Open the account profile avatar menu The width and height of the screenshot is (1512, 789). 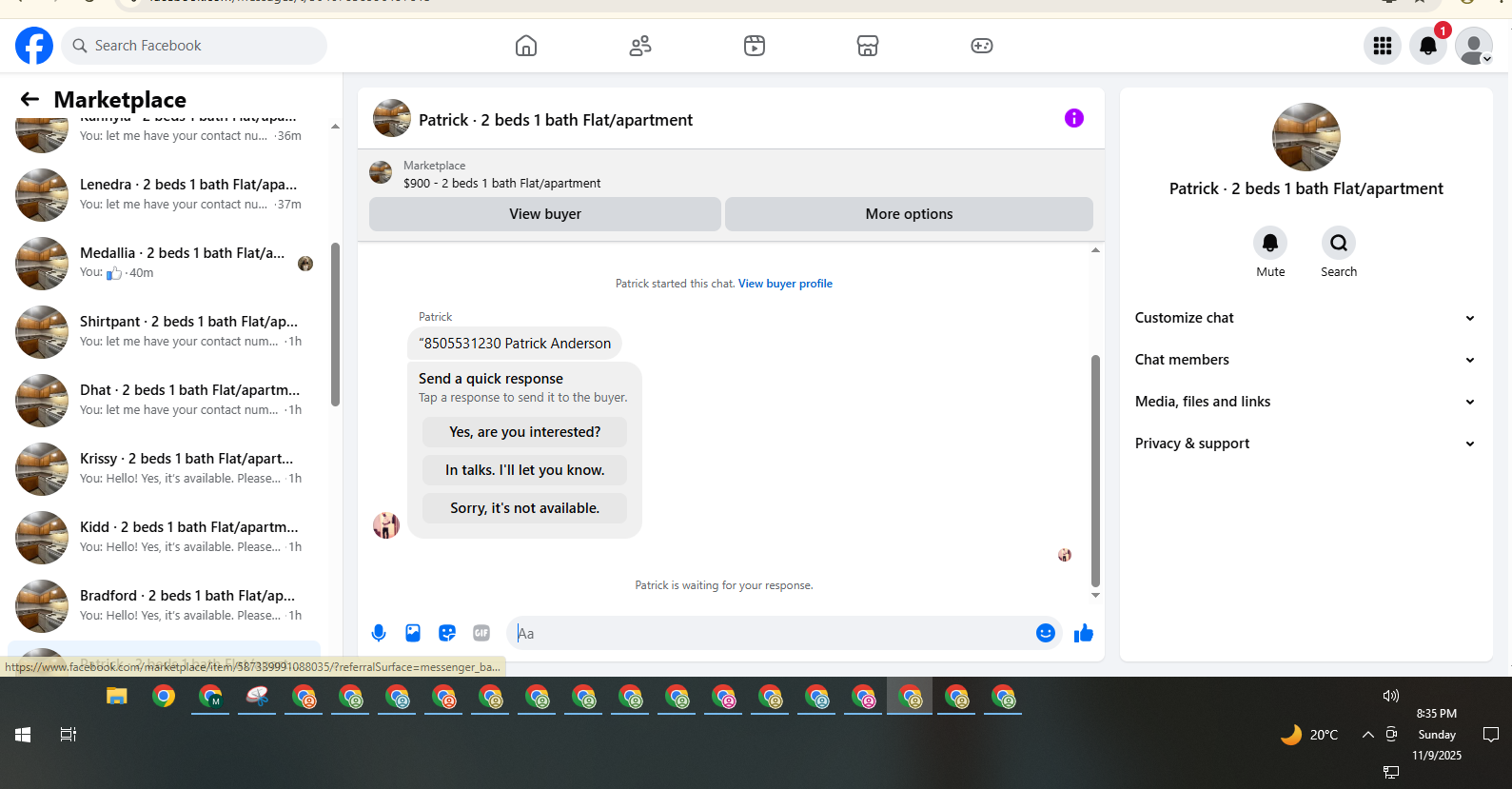click(x=1474, y=46)
